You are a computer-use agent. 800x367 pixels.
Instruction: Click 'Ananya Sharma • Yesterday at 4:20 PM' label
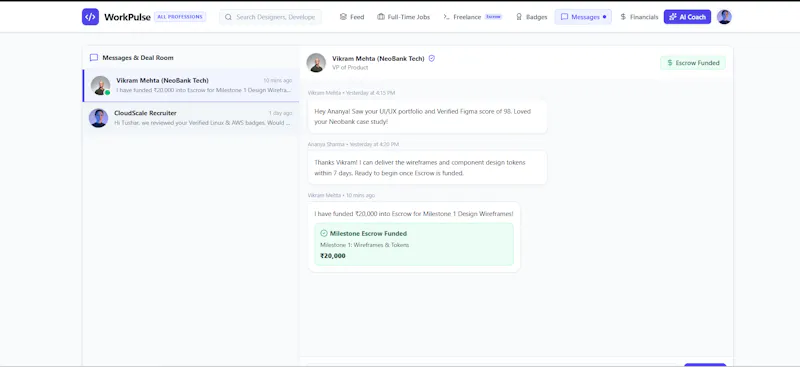tap(353, 144)
